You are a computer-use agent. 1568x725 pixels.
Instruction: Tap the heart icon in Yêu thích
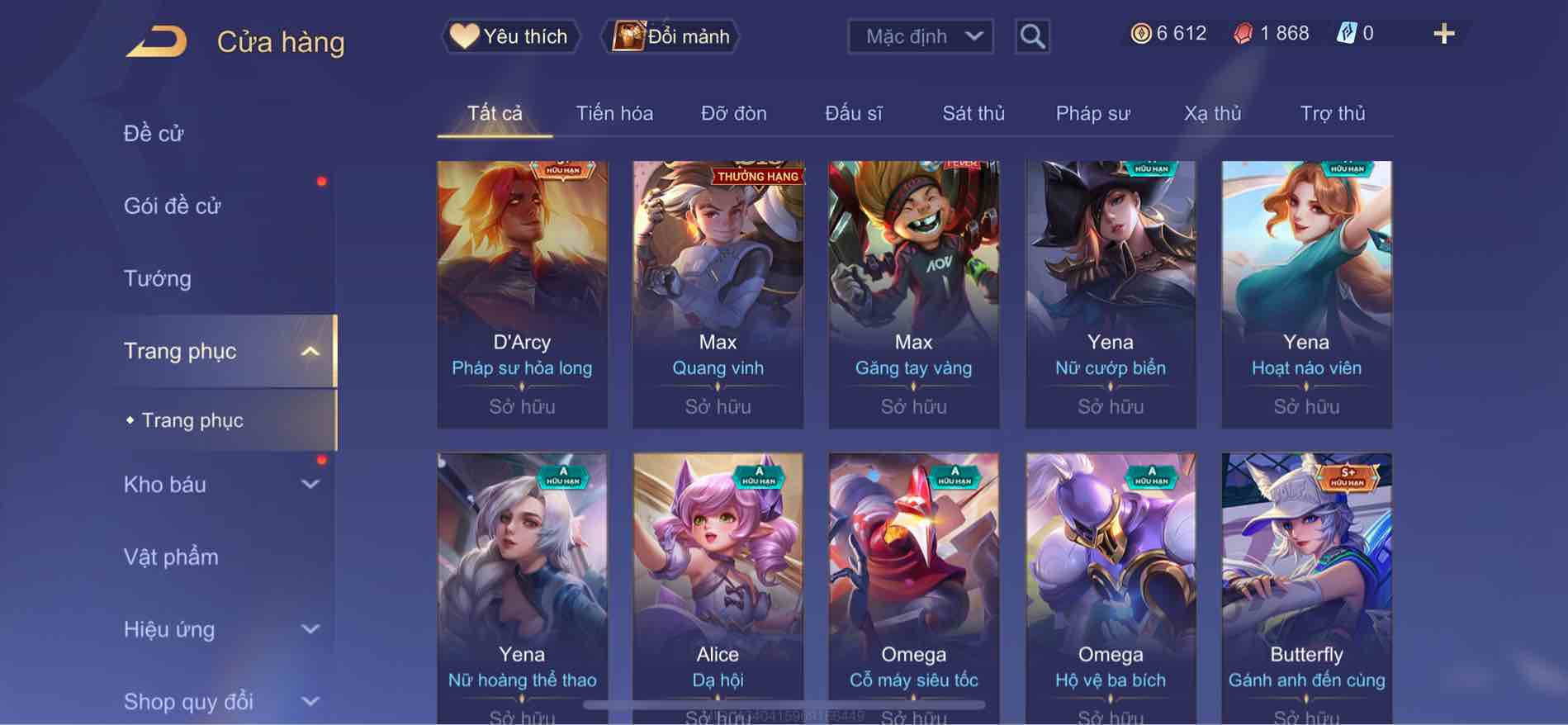click(x=464, y=36)
